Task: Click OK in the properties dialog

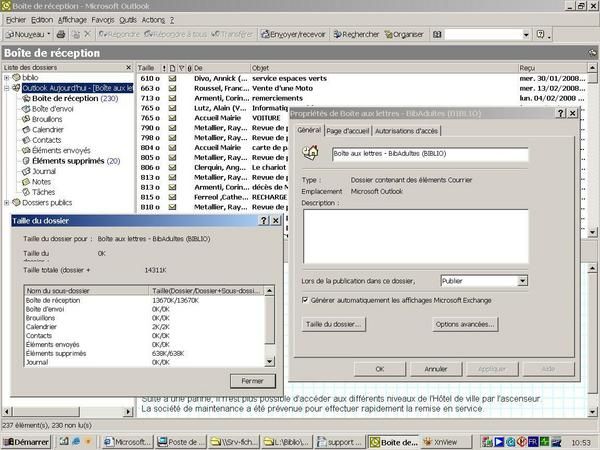Action: pyautogui.click(x=380, y=369)
